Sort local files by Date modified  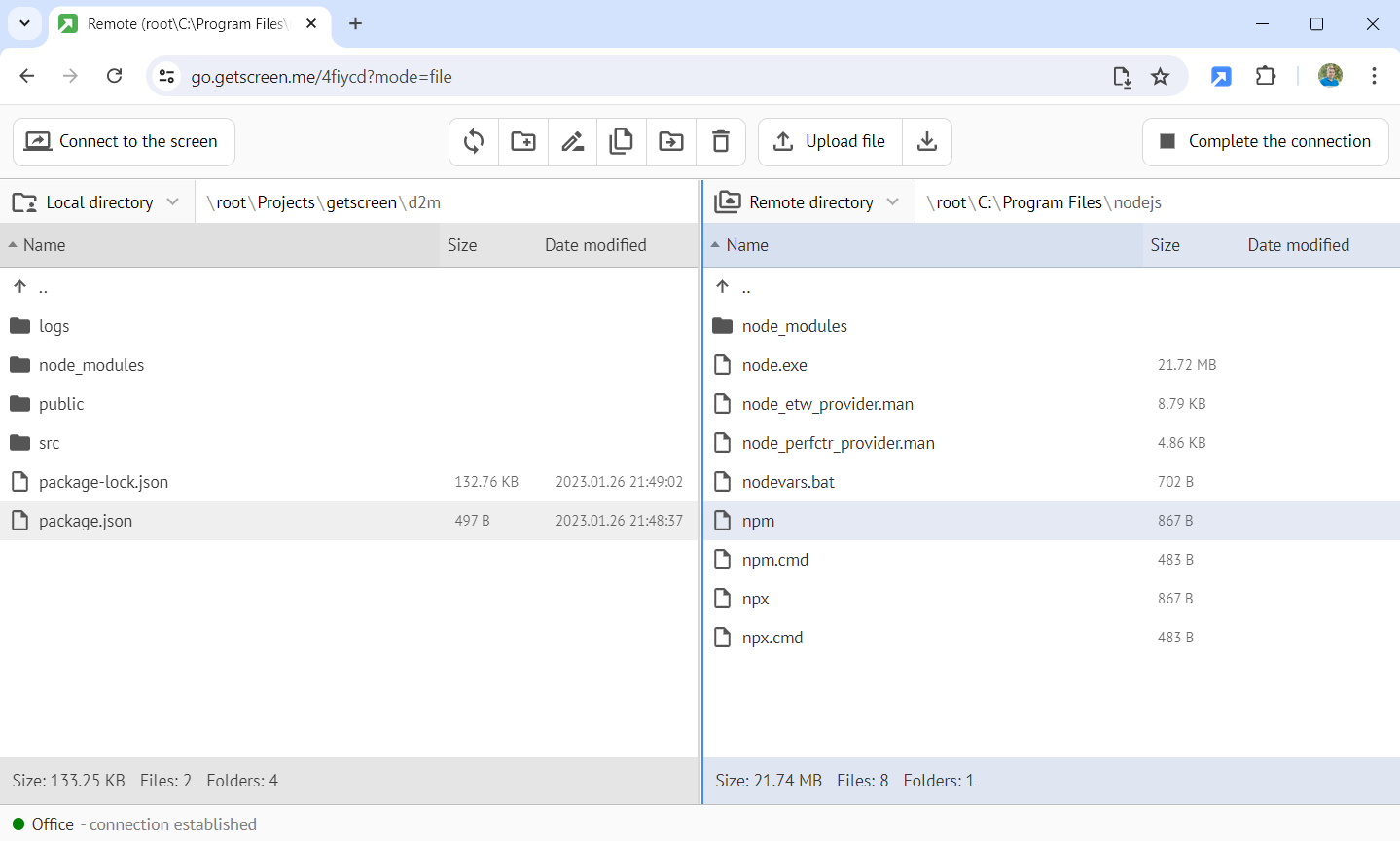click(595, 245)
